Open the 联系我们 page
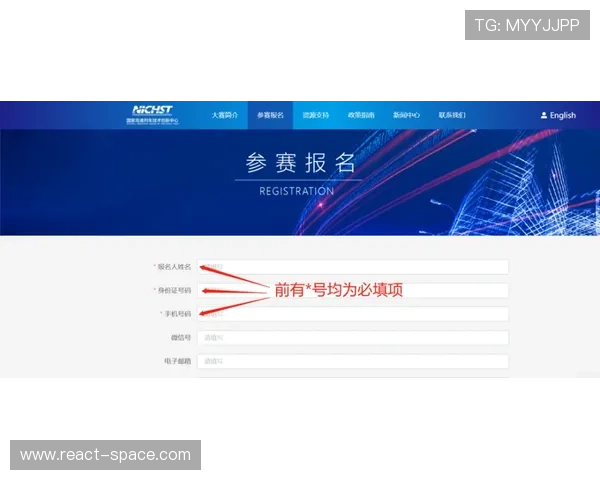The height and width of the screenshot is (480, 600). click(452, 115)
